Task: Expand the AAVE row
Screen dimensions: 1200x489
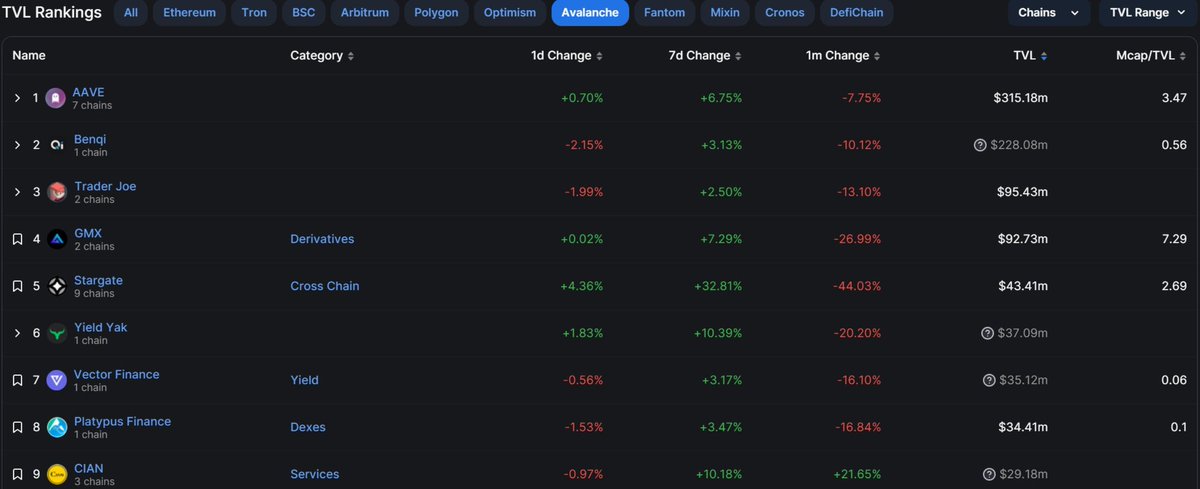Action: coord(17,98)
